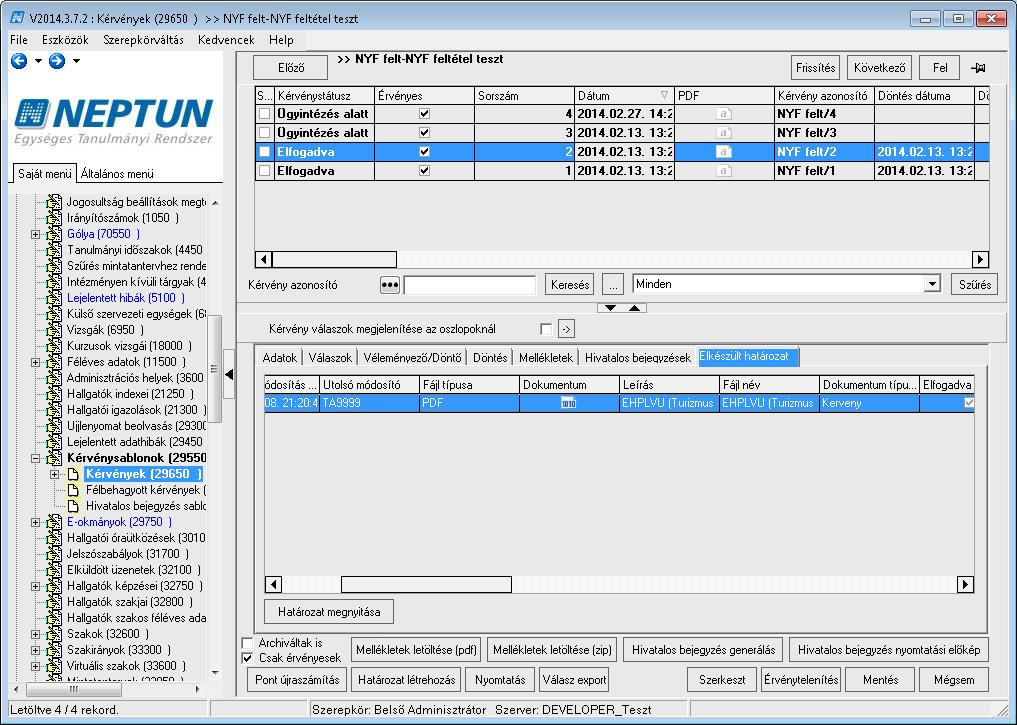Click the top grid horizontal scrollbar thumb
The height and width of the screenshot is (725, 1017).
point(334,259)
